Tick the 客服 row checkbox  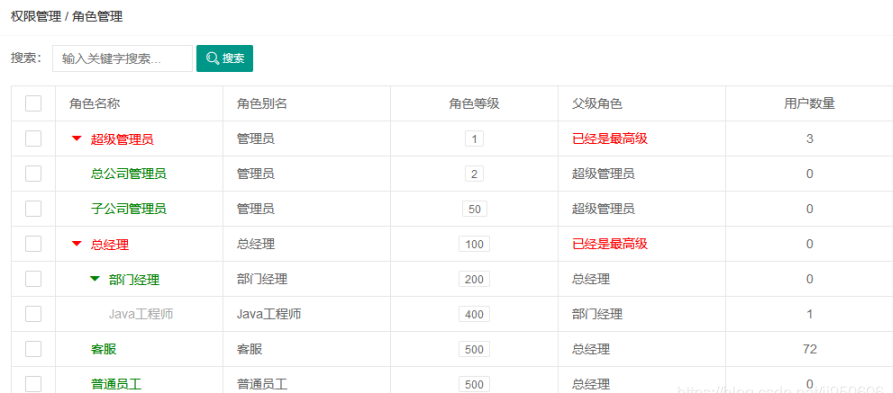click(x=33, y=349)
